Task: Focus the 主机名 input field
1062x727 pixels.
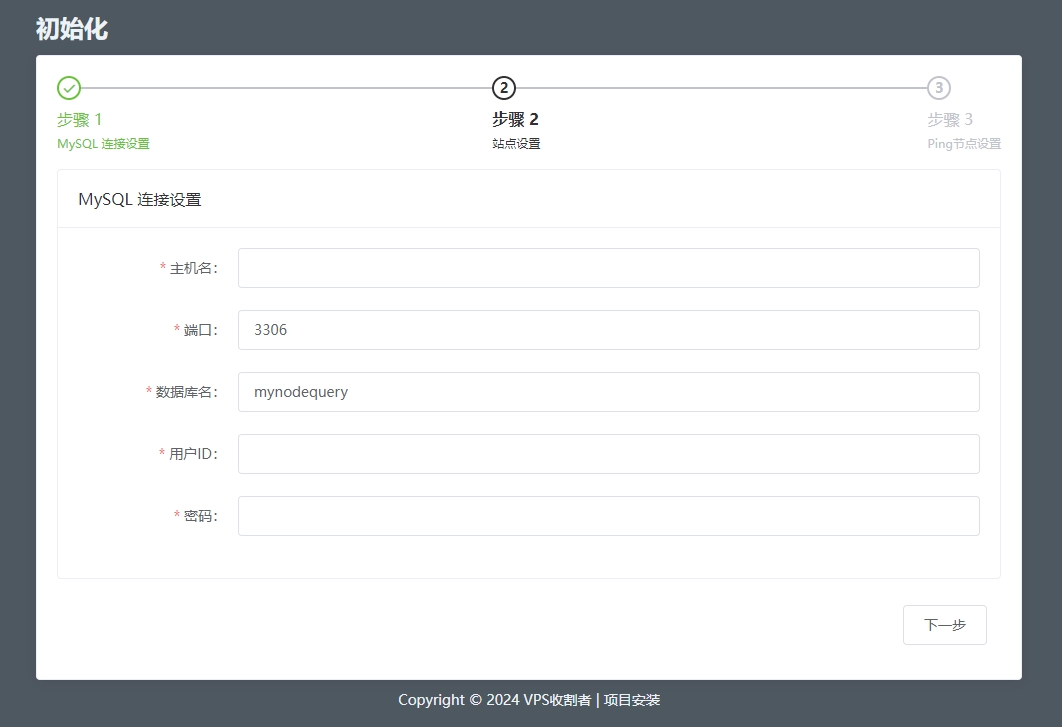Action: 608,268
